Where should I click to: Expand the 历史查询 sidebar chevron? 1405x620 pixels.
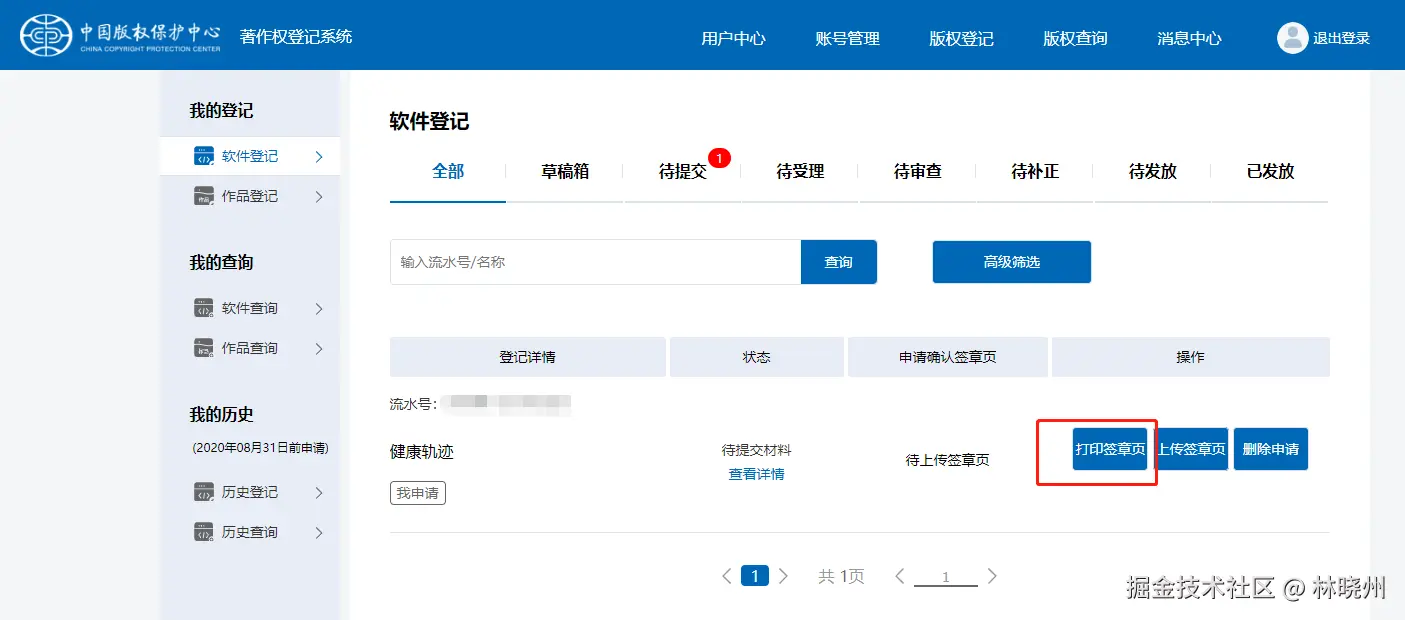[319, 533]
